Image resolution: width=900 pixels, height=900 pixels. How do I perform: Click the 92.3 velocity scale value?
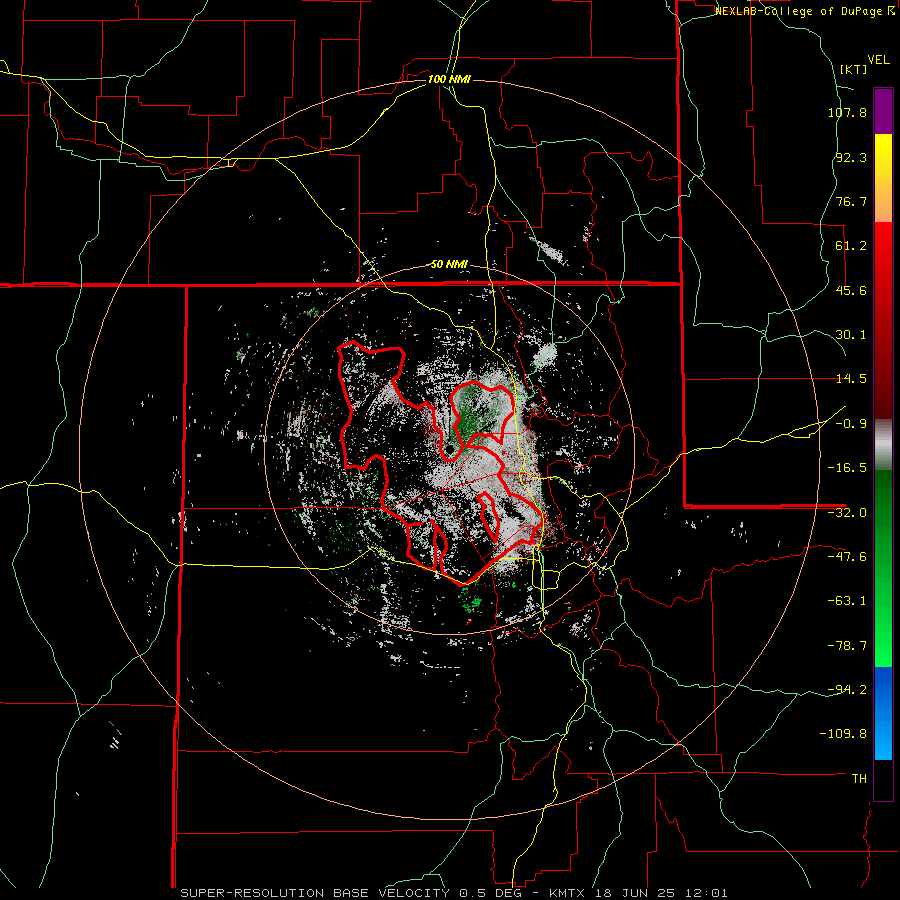(x=851, y=157)
